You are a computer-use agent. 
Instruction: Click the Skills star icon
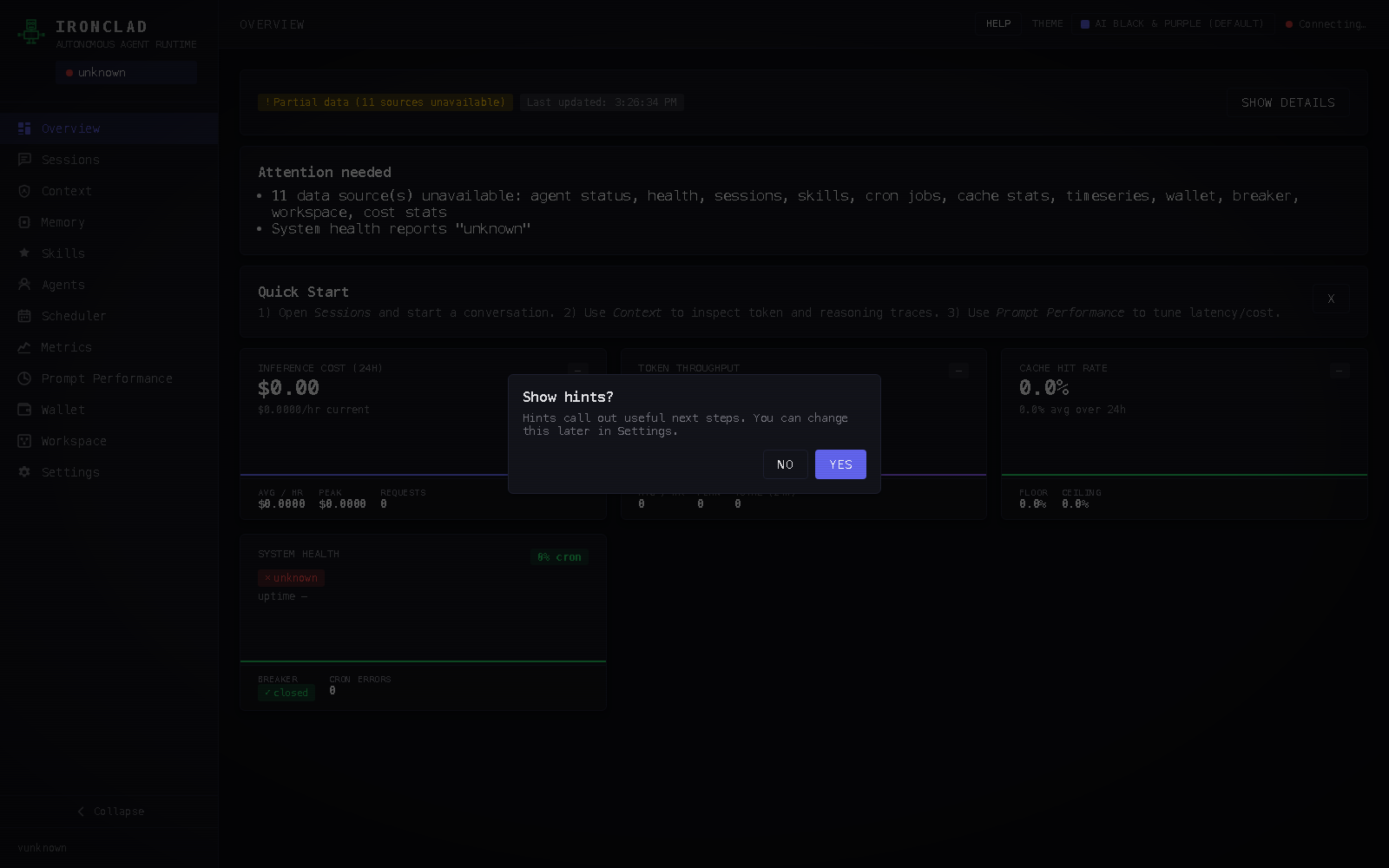click(x=25, y=253)
